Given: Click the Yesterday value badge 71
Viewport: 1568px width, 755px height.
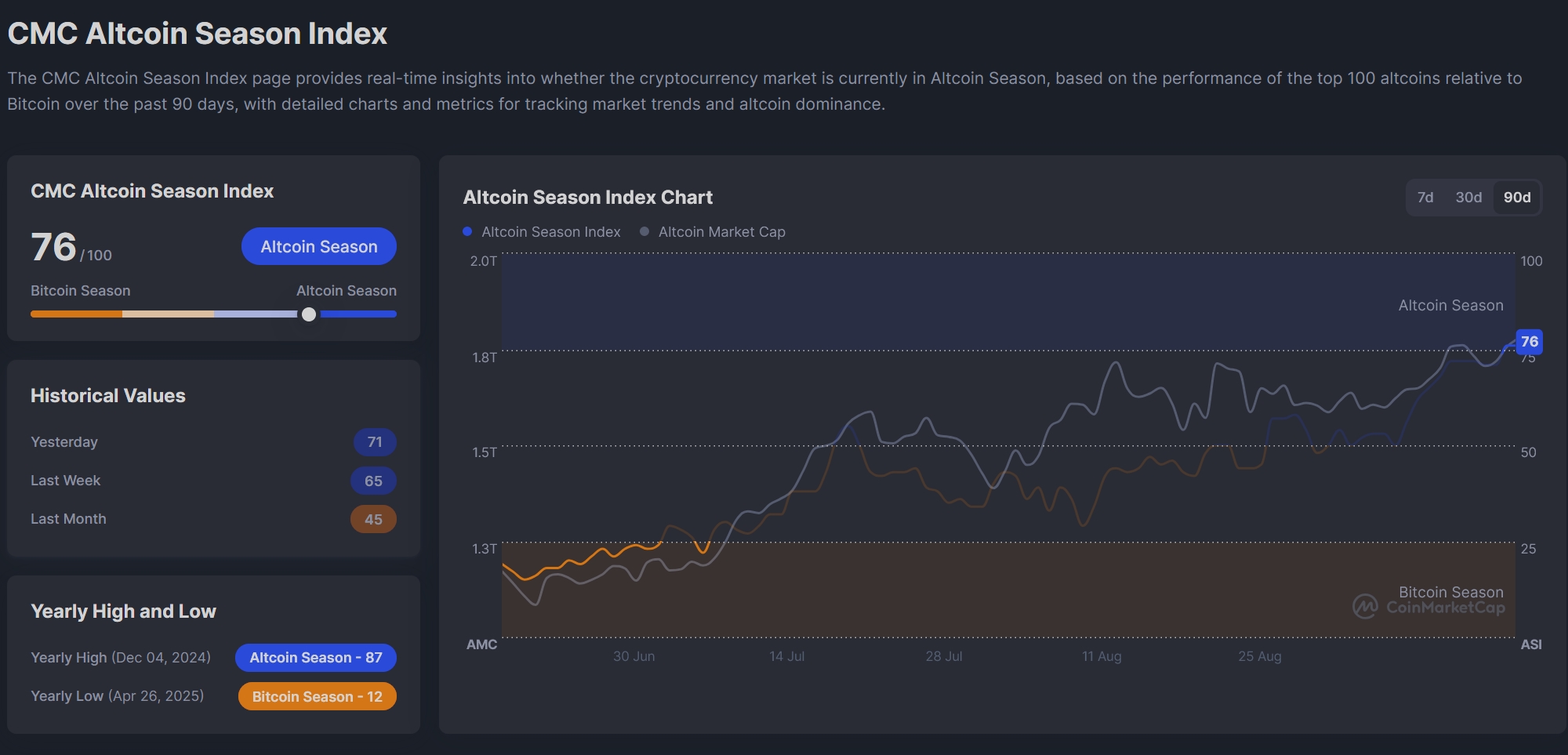Looking at the screenshot, I should [375, 442].
